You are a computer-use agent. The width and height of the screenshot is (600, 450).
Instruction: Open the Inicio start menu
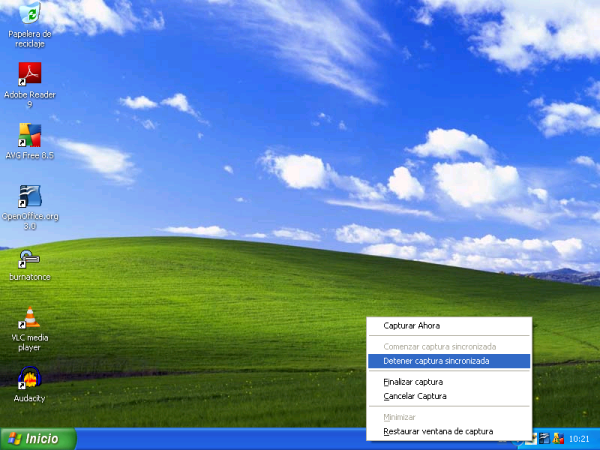[x=38, y=438]
